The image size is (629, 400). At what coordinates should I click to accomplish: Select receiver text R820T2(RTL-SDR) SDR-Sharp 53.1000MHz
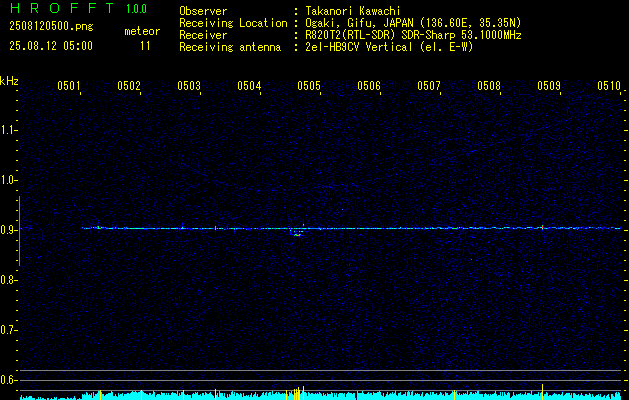413,35
